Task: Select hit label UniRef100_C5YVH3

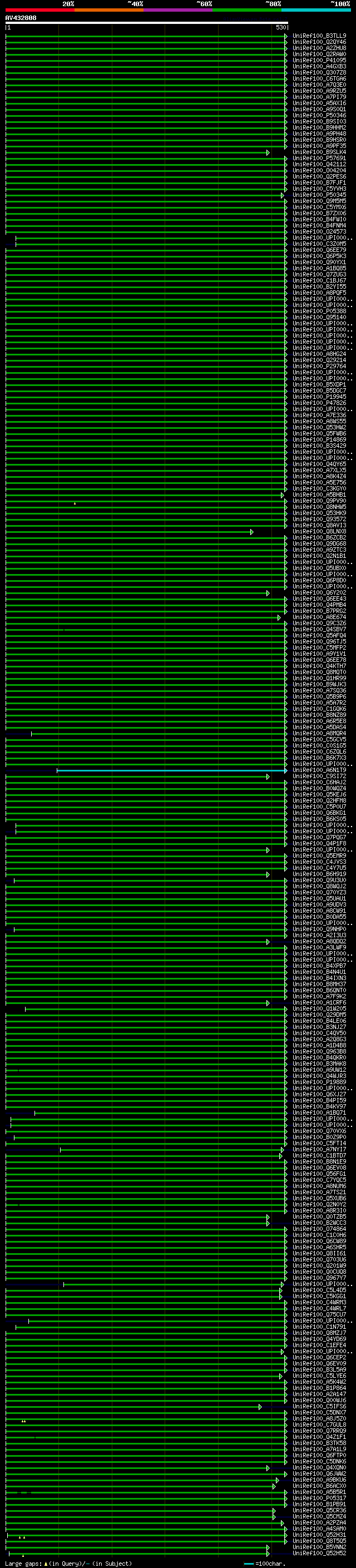Action: [x=319, y=189]
